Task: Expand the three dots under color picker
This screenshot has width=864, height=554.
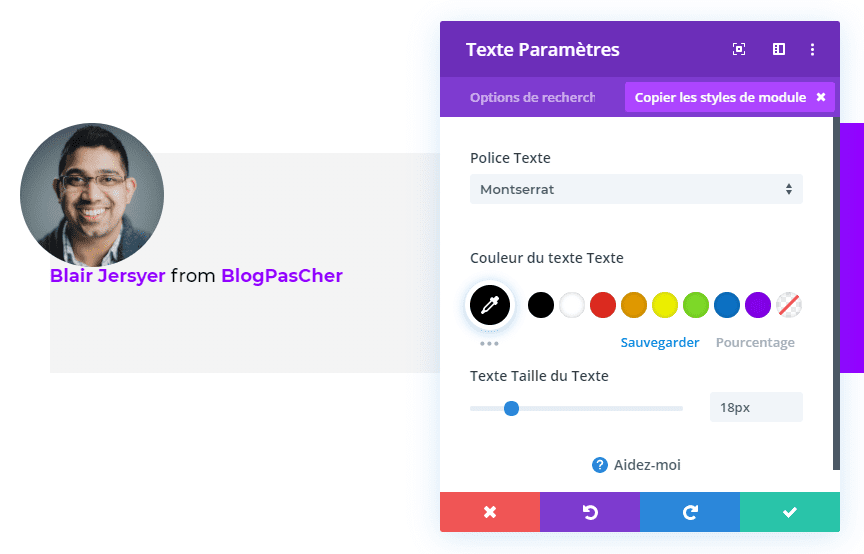Action: (489, 343)
